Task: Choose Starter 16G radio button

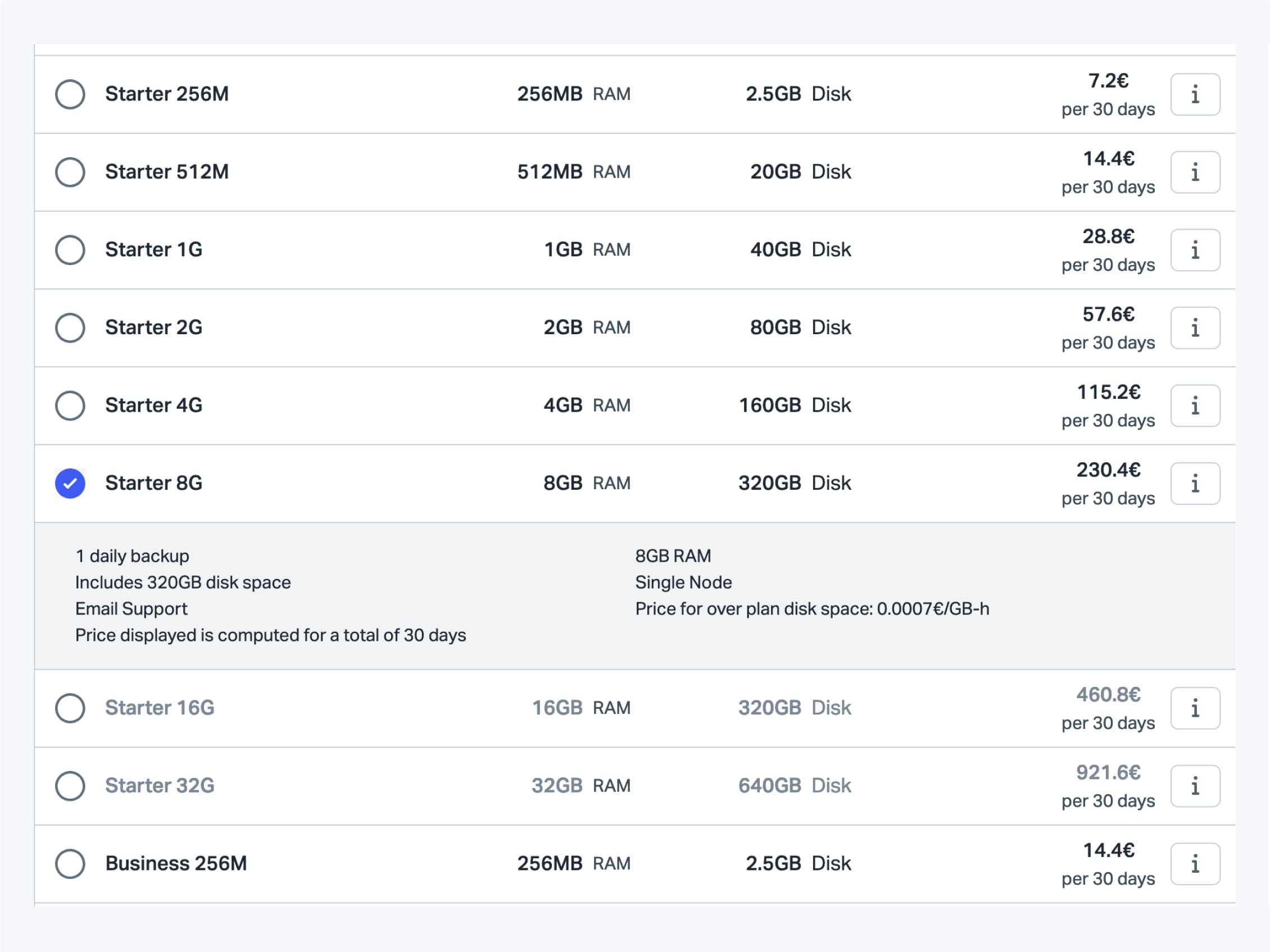Action: (x=70, y=708)
